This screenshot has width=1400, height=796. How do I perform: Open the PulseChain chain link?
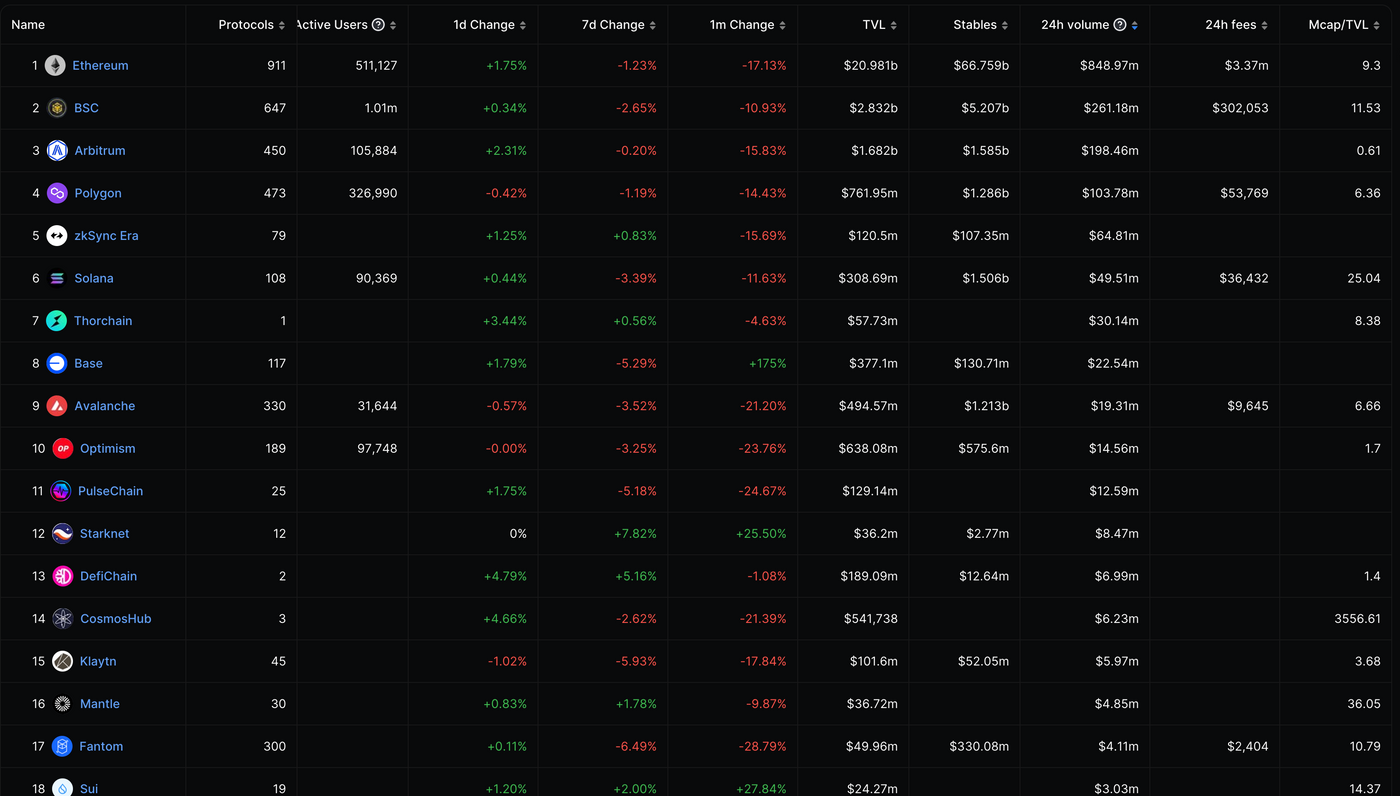point(110,491)
